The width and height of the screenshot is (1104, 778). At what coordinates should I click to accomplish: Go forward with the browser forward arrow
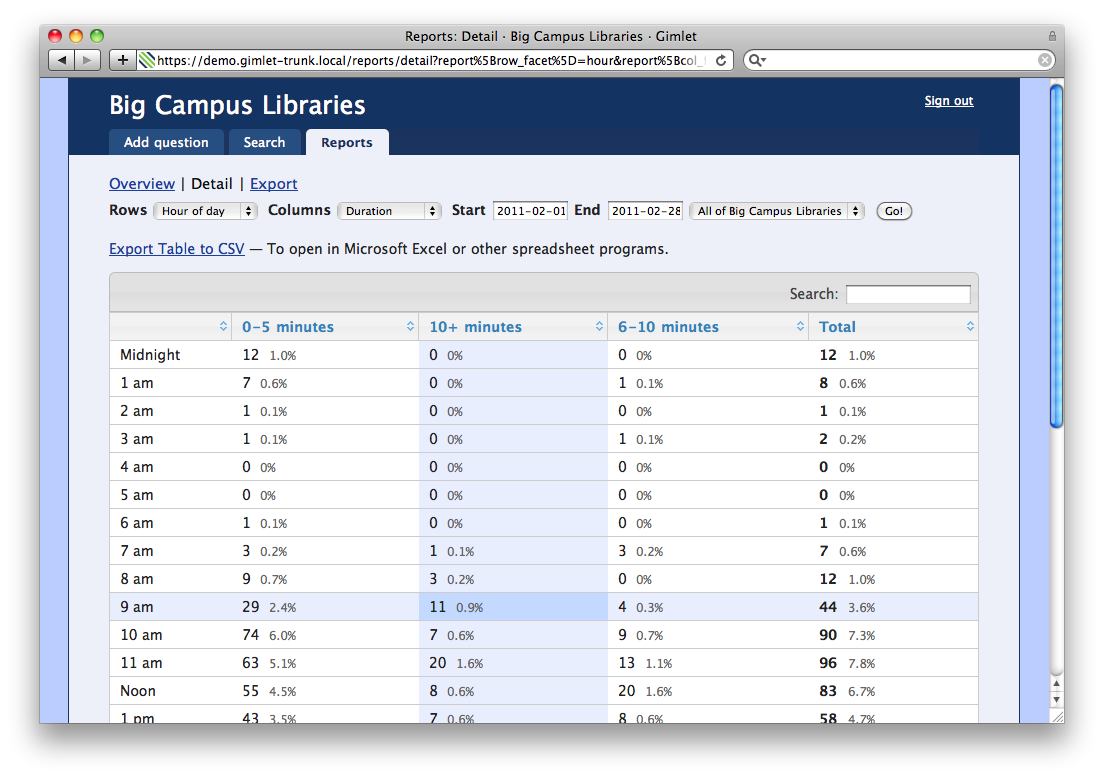point(87,60)
